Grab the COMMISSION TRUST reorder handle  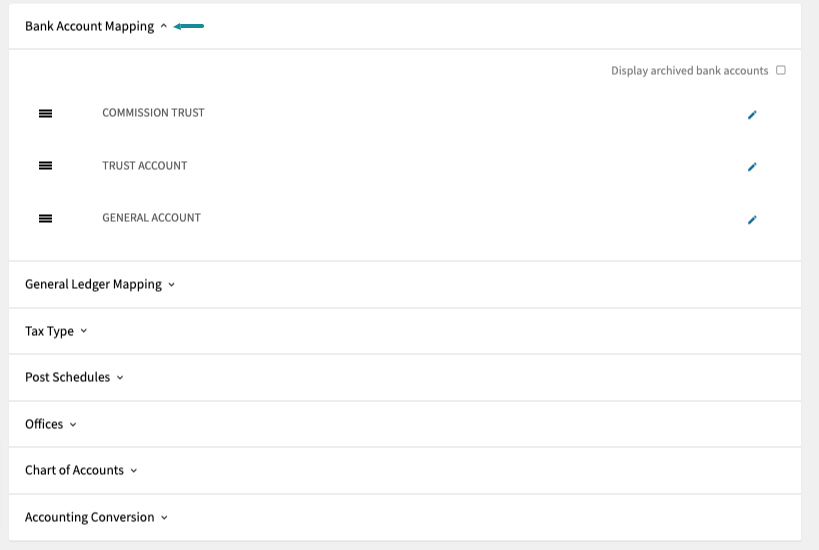(x=45, y=113)
